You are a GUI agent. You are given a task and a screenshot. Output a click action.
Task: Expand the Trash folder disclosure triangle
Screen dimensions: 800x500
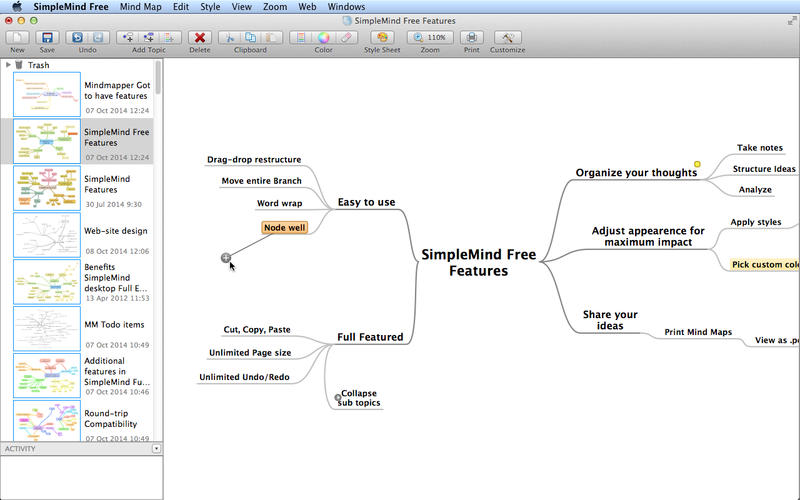pos(8,64)
